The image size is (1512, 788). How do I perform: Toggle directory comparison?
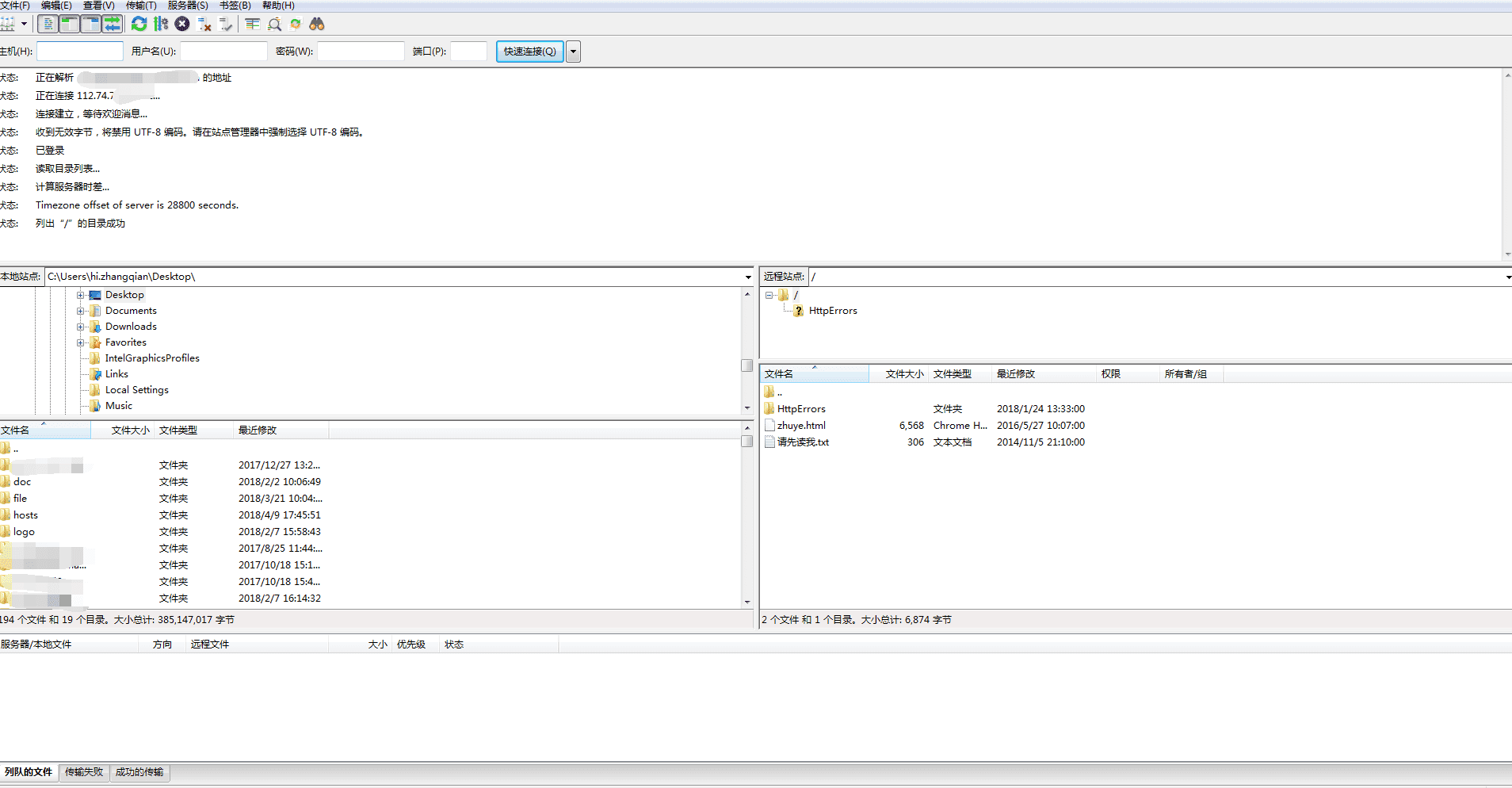(x=274, y=24)
